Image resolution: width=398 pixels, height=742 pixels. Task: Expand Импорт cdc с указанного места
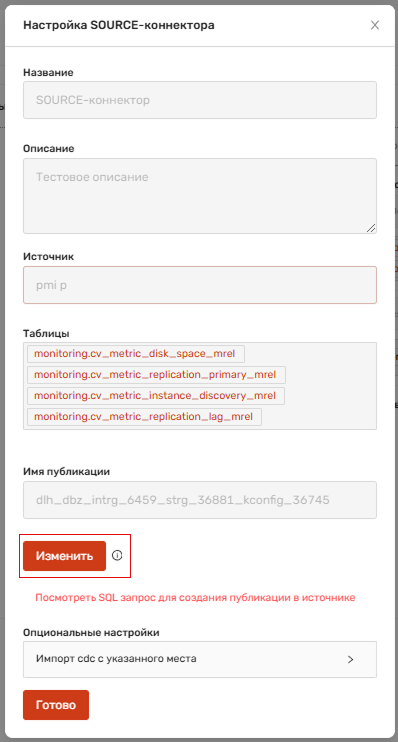click(x=200, y=659)
